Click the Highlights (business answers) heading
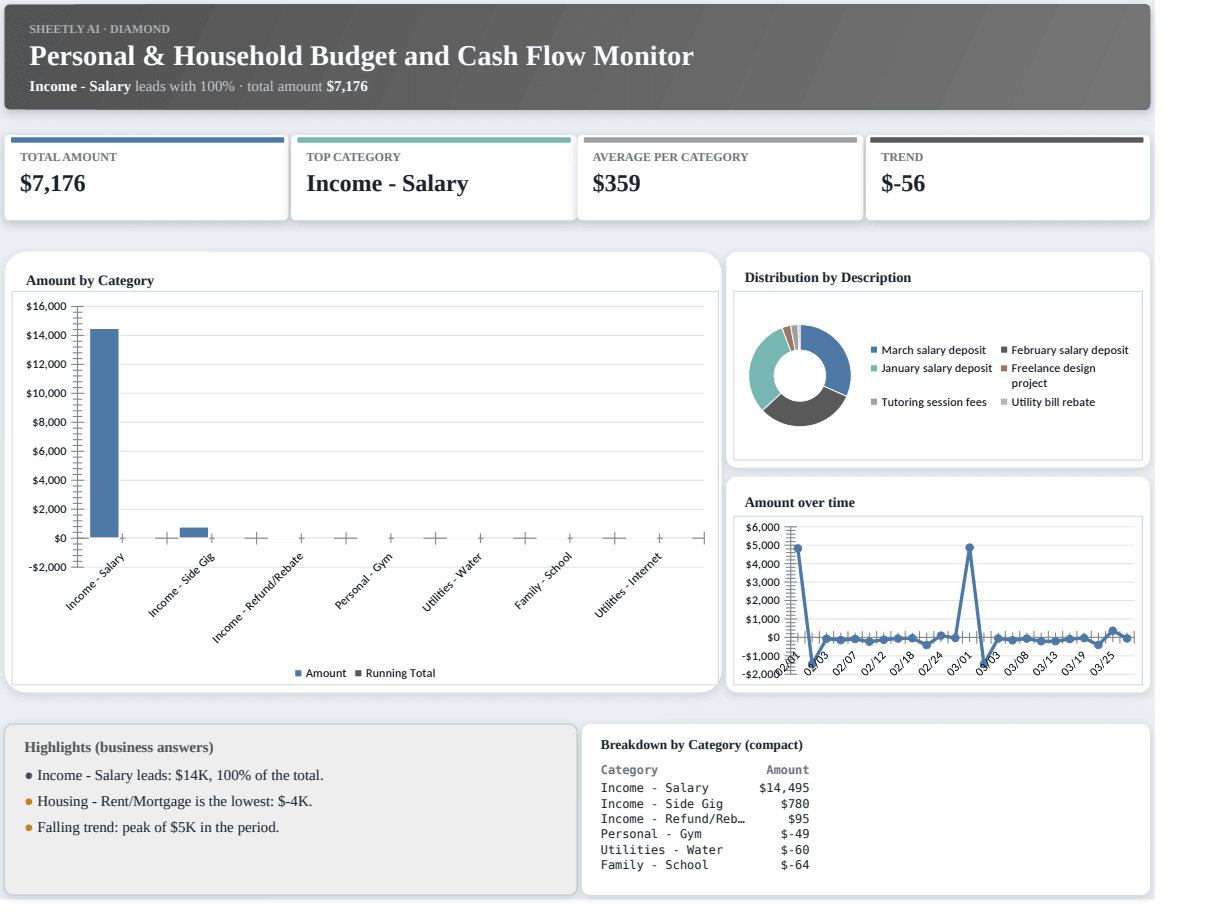Viewport: 1227px width, 922px height. pyautogui.click(x=119, y=747)
